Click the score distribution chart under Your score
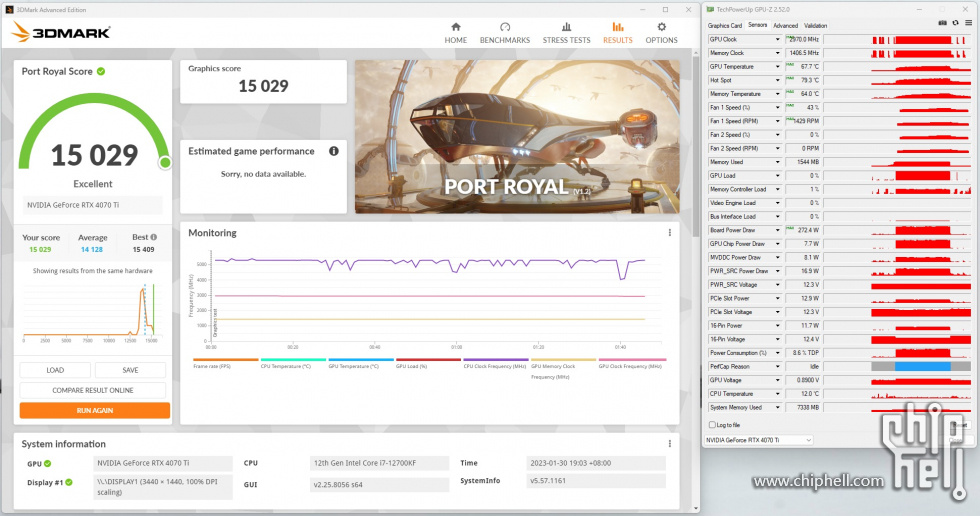 (x=89, y=311)
